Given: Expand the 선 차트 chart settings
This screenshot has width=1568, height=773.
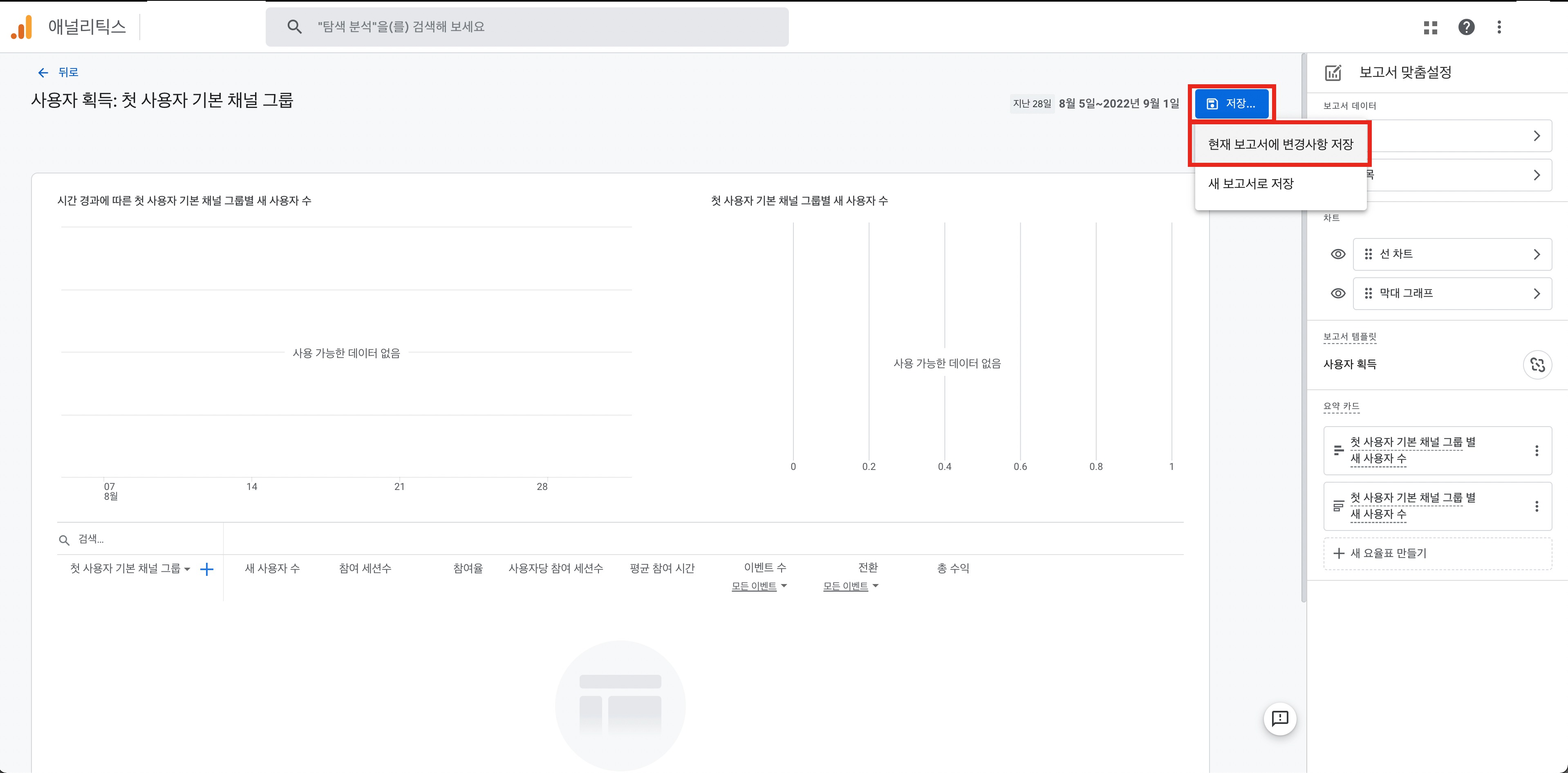Looking at the screenshot, I should [1452, 254].
